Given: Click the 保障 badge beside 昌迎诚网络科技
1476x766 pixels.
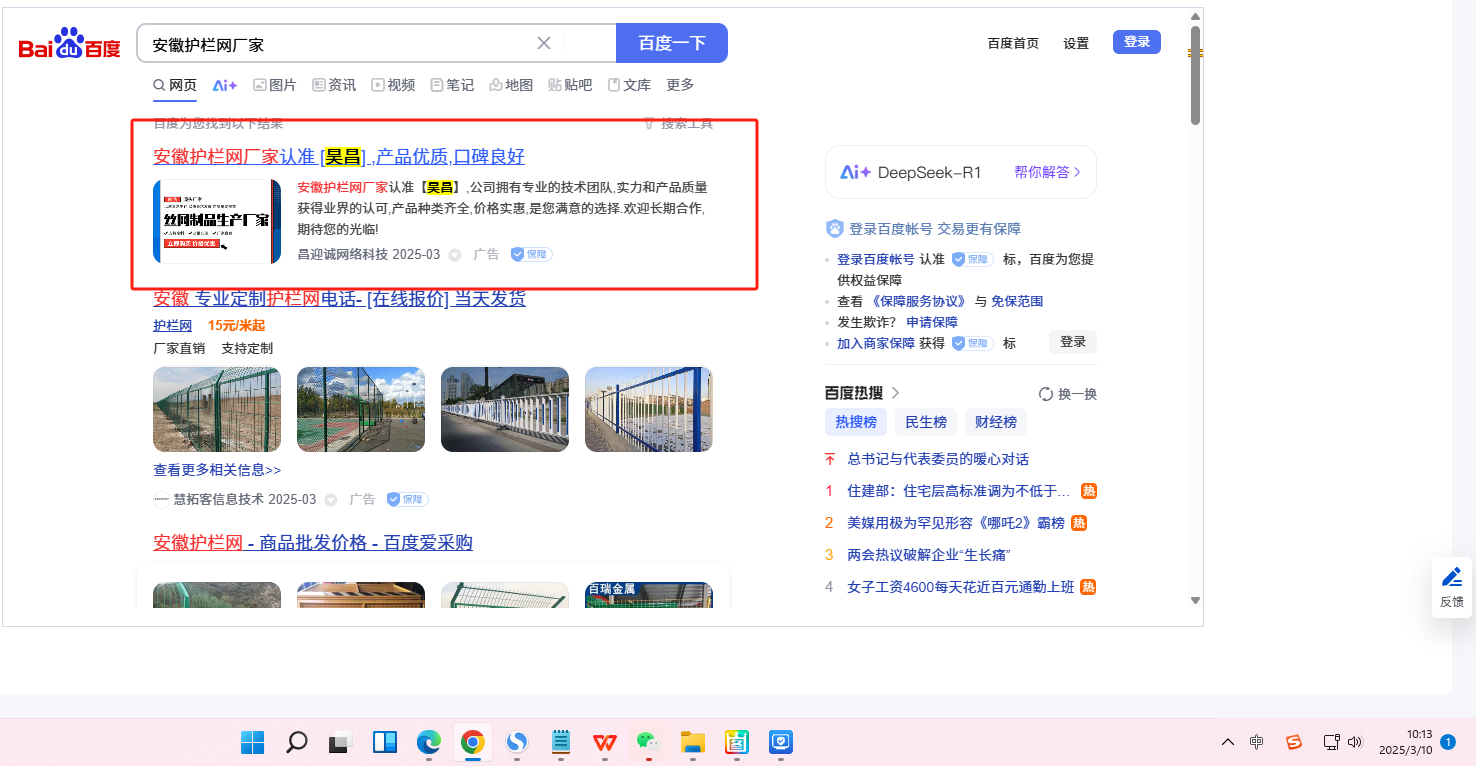Looking at the screenshot, I should pos(531,254).
